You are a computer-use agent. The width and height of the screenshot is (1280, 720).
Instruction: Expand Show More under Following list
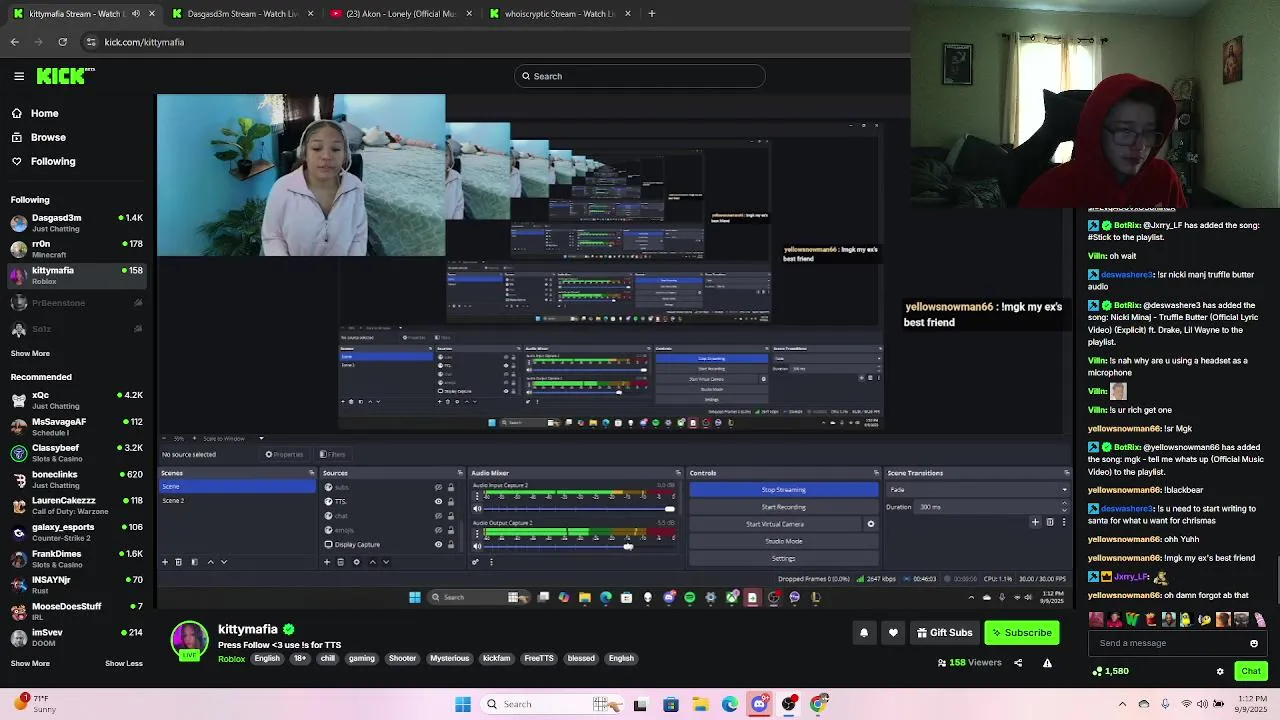point(30,353)
